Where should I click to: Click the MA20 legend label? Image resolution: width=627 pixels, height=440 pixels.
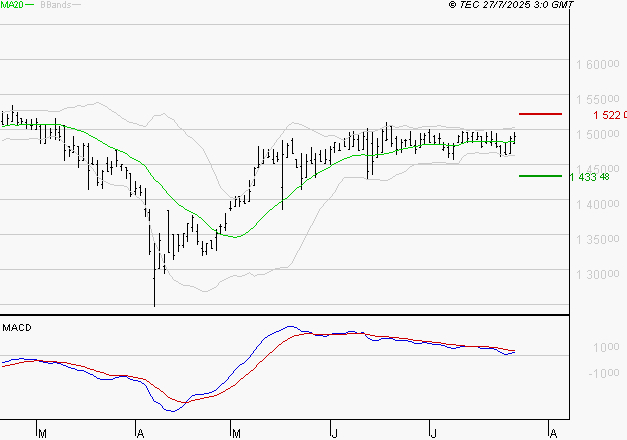point(14,5)
